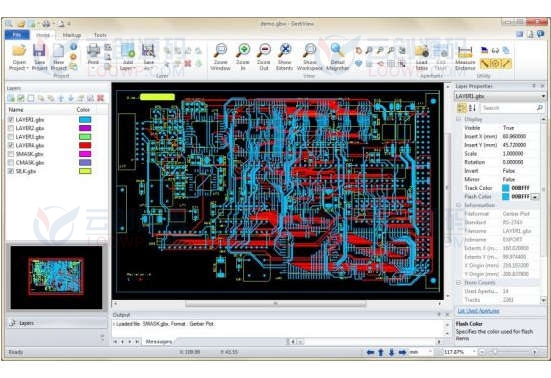The image size is (551, 378).
Task: Open the Tools ribbon tab
Action: tap(100, 35)
